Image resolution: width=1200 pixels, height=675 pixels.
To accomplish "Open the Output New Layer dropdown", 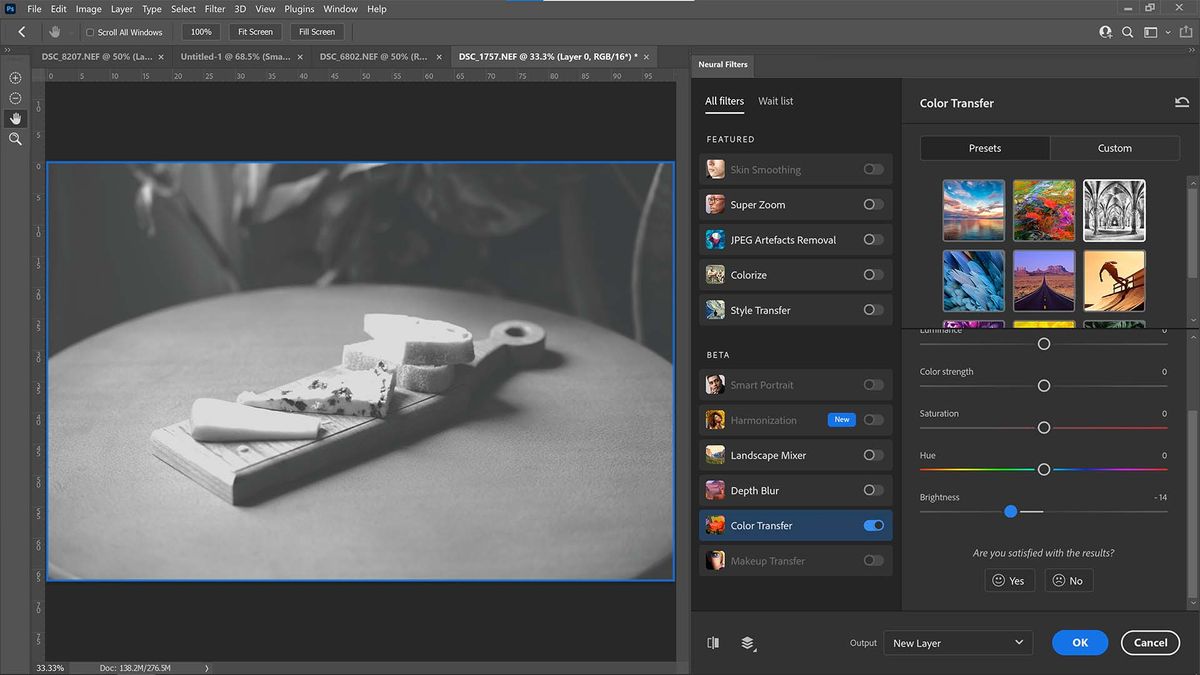I will tap(957, 642).
